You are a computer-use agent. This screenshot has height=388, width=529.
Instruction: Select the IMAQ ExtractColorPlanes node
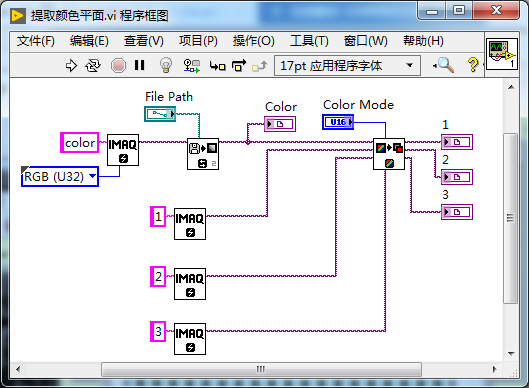389,154
